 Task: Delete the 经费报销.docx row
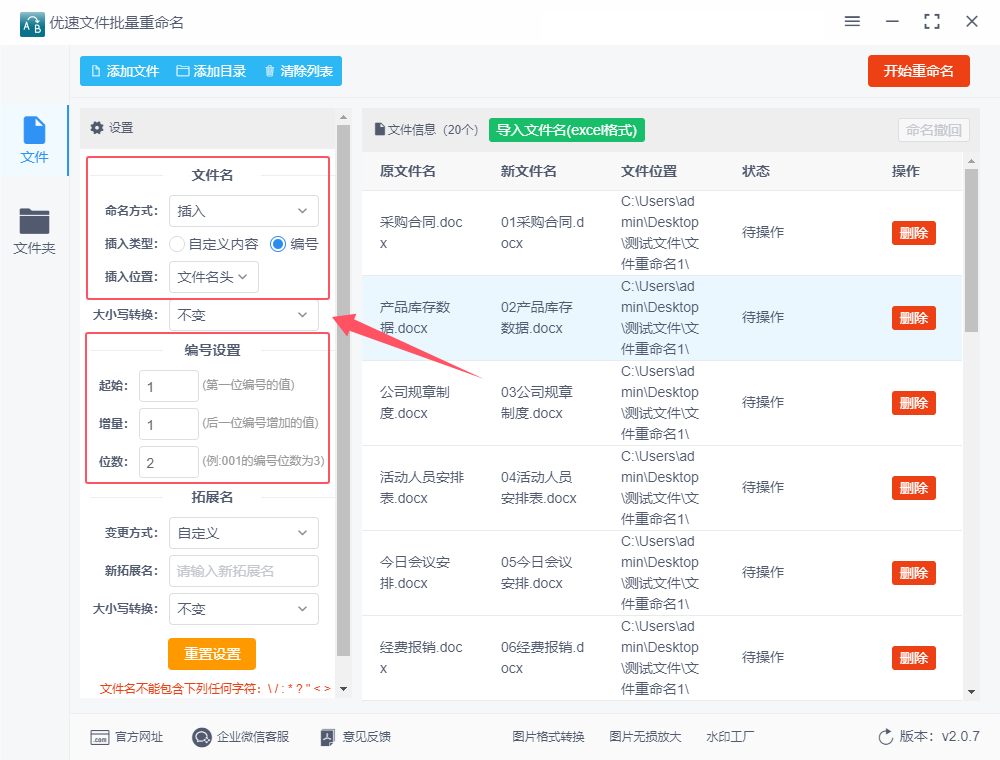coord(913,658)
